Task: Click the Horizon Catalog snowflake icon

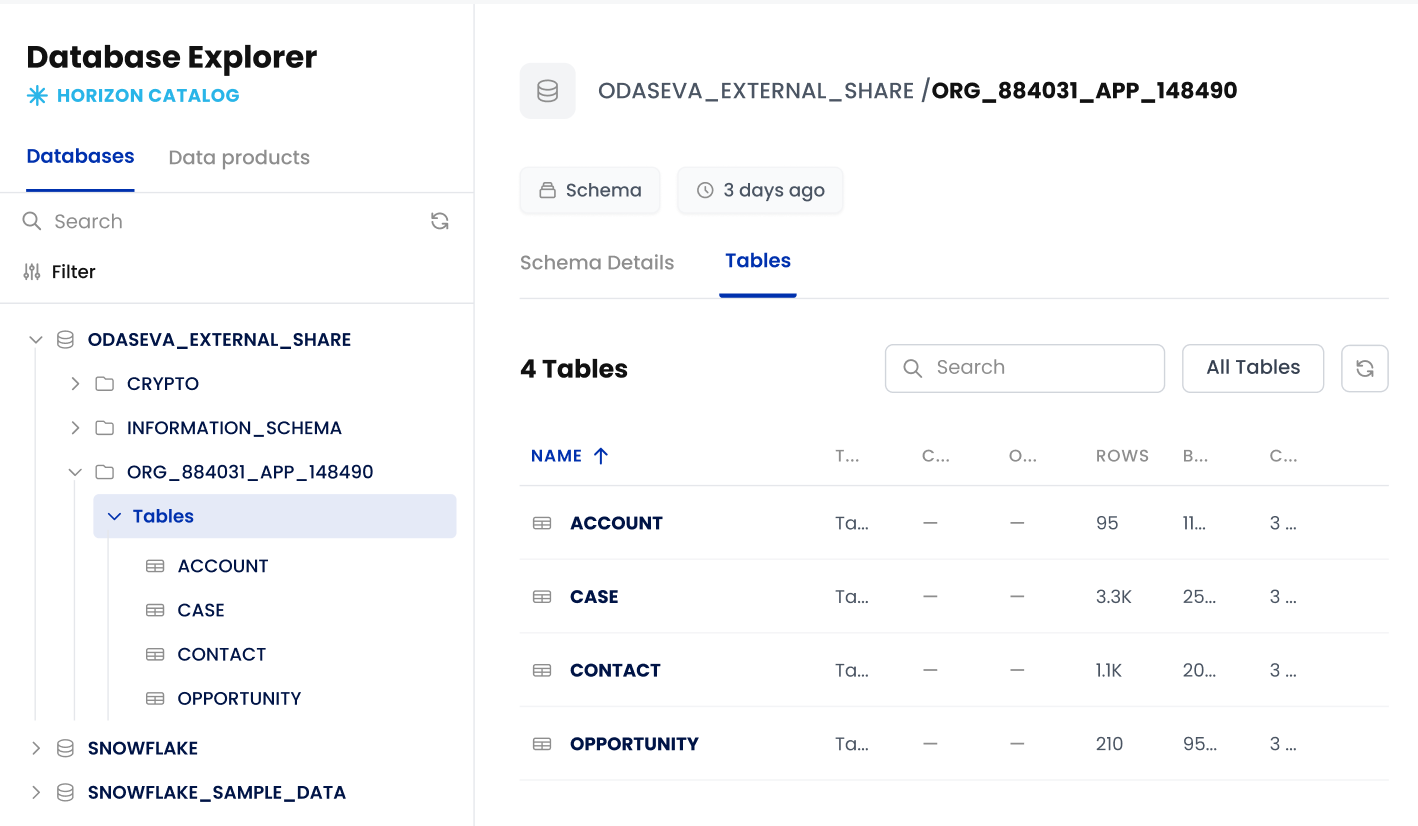Action: point(37,96)
